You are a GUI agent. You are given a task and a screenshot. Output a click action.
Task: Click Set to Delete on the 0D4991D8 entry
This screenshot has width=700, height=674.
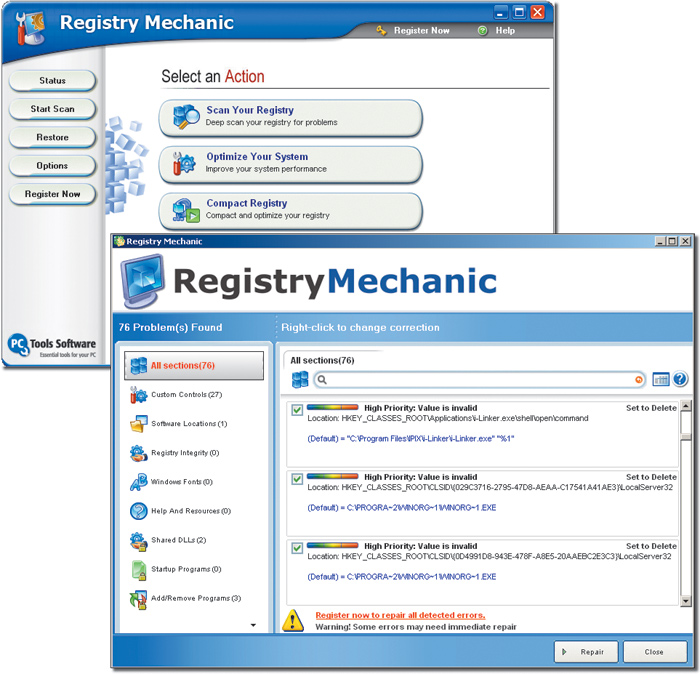pos(651,546)
